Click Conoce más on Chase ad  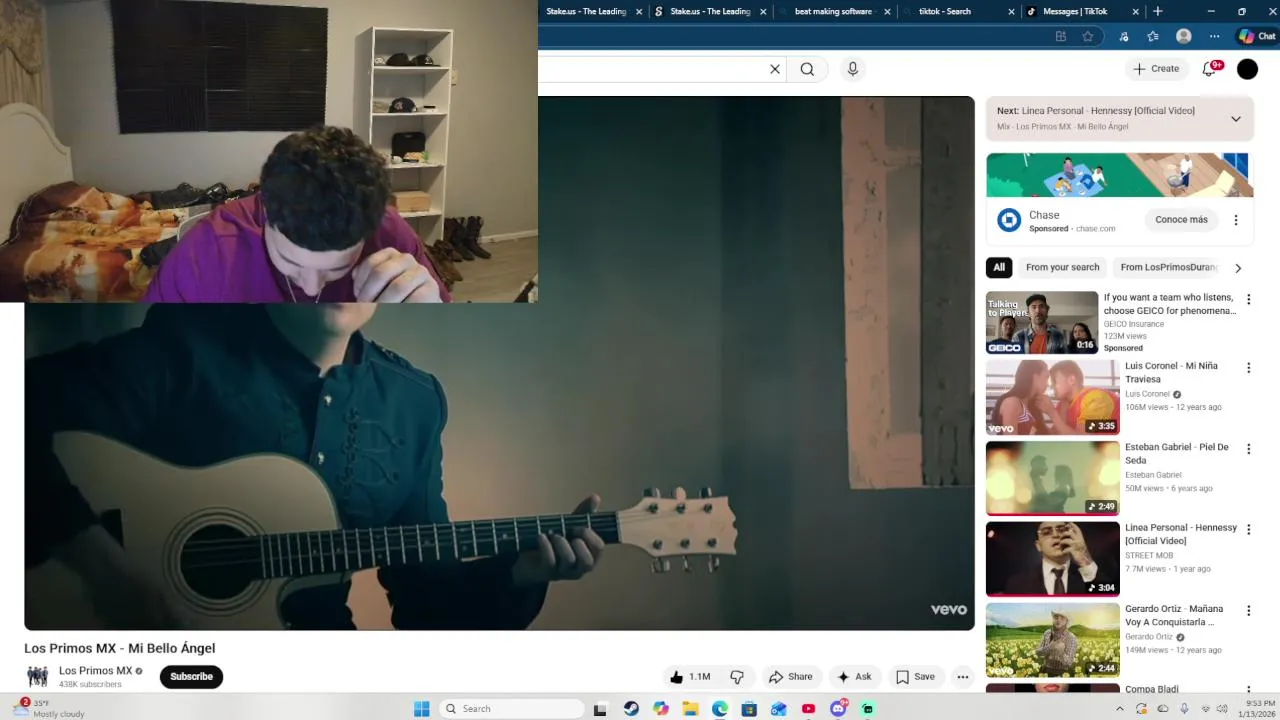1181,220
